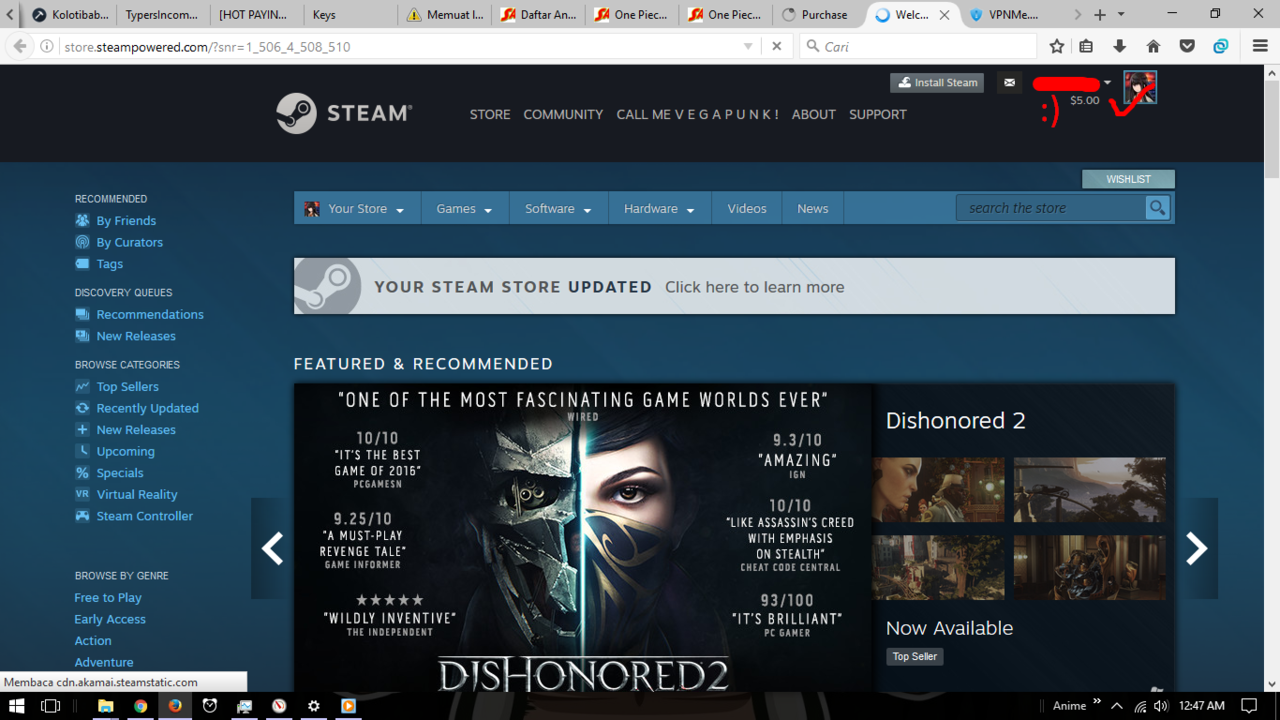View first Dishonored 2 screenshot thumbnail
The width and height of the screenshot is (1280, 720).
click(x=939, y=490)
